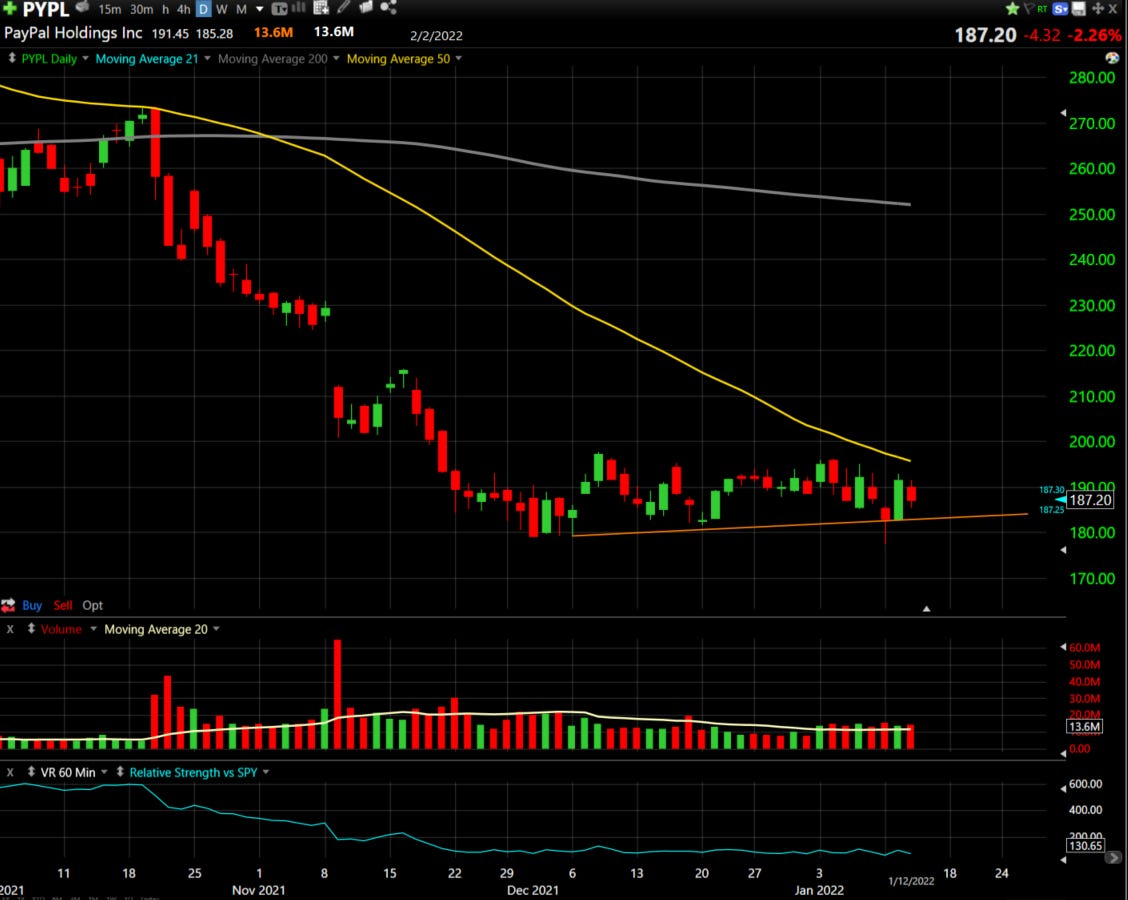Click the trade swap arrows icon
Viewport: 1128px width, 900px height.
pos(8,605)
